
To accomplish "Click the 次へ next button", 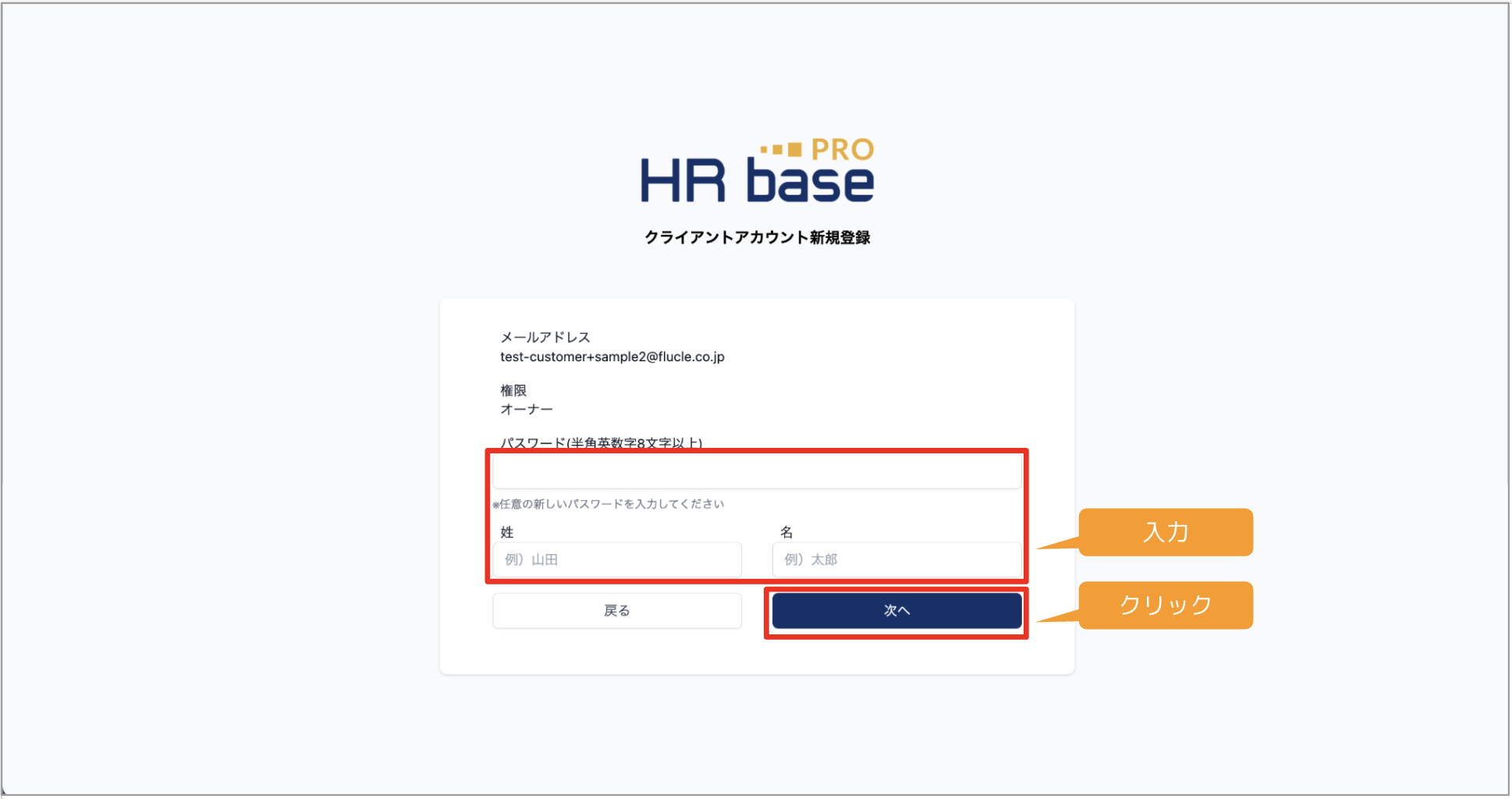I will [x=897, y=610].
